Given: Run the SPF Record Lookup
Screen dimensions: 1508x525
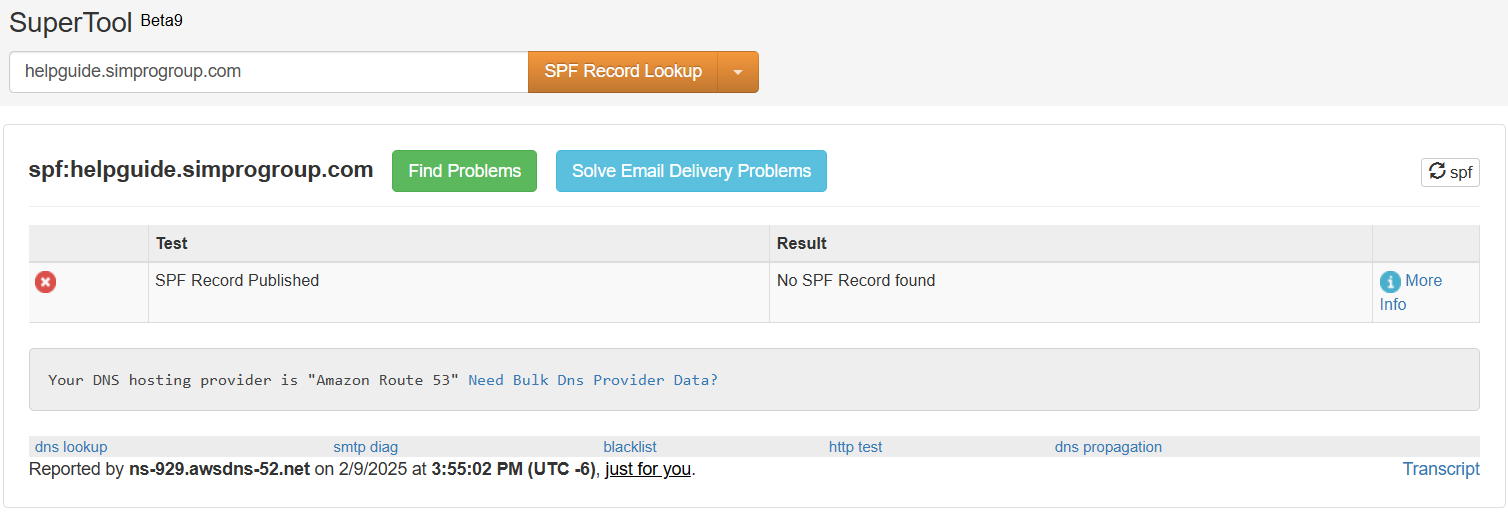Looking at the screenshot, I should click(x=623, y=72).
